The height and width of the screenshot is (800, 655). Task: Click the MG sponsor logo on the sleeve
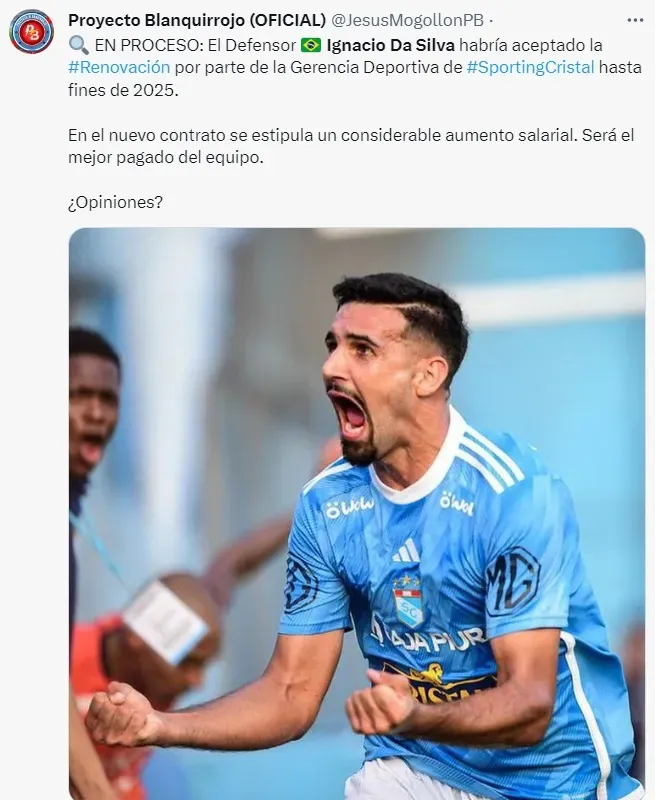tap(513, 582)
